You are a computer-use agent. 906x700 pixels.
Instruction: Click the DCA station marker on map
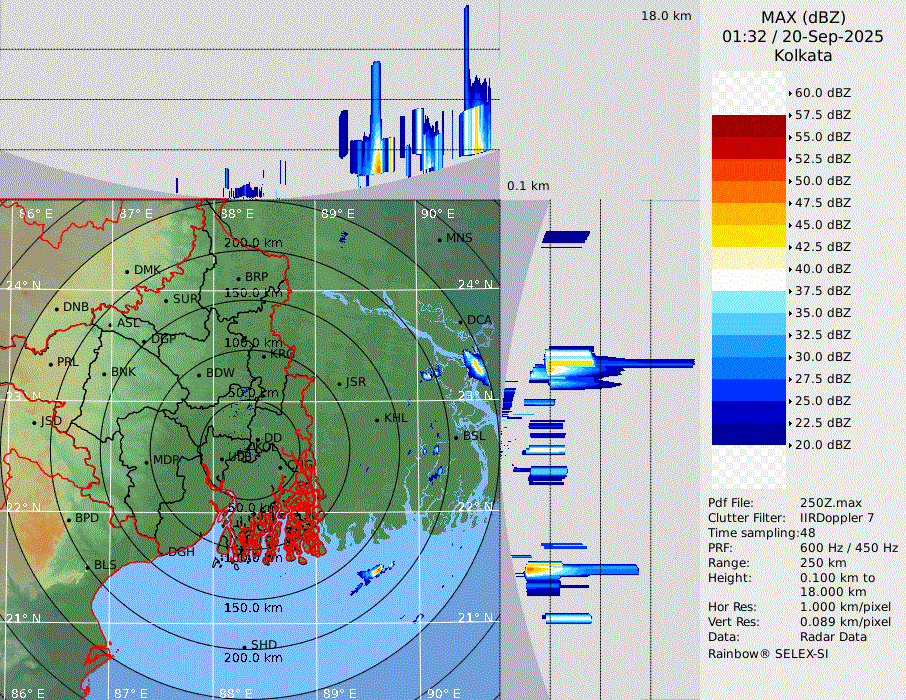point(461,321)
